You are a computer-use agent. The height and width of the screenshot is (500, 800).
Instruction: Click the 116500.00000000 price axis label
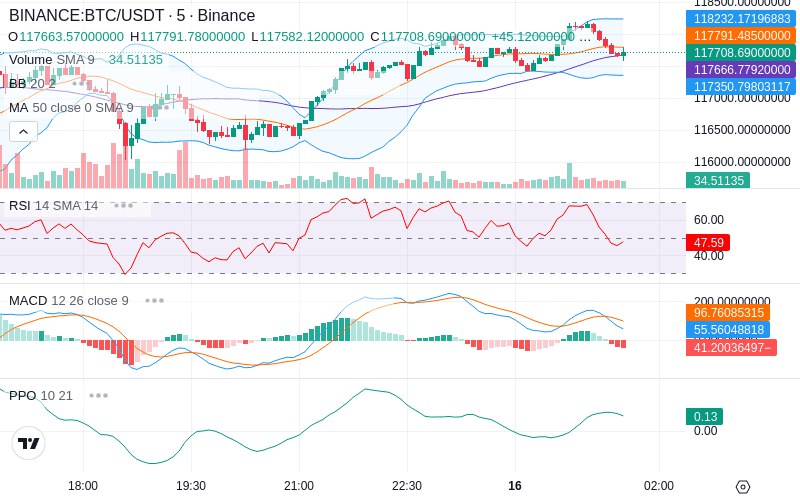(x=742, y=130)
